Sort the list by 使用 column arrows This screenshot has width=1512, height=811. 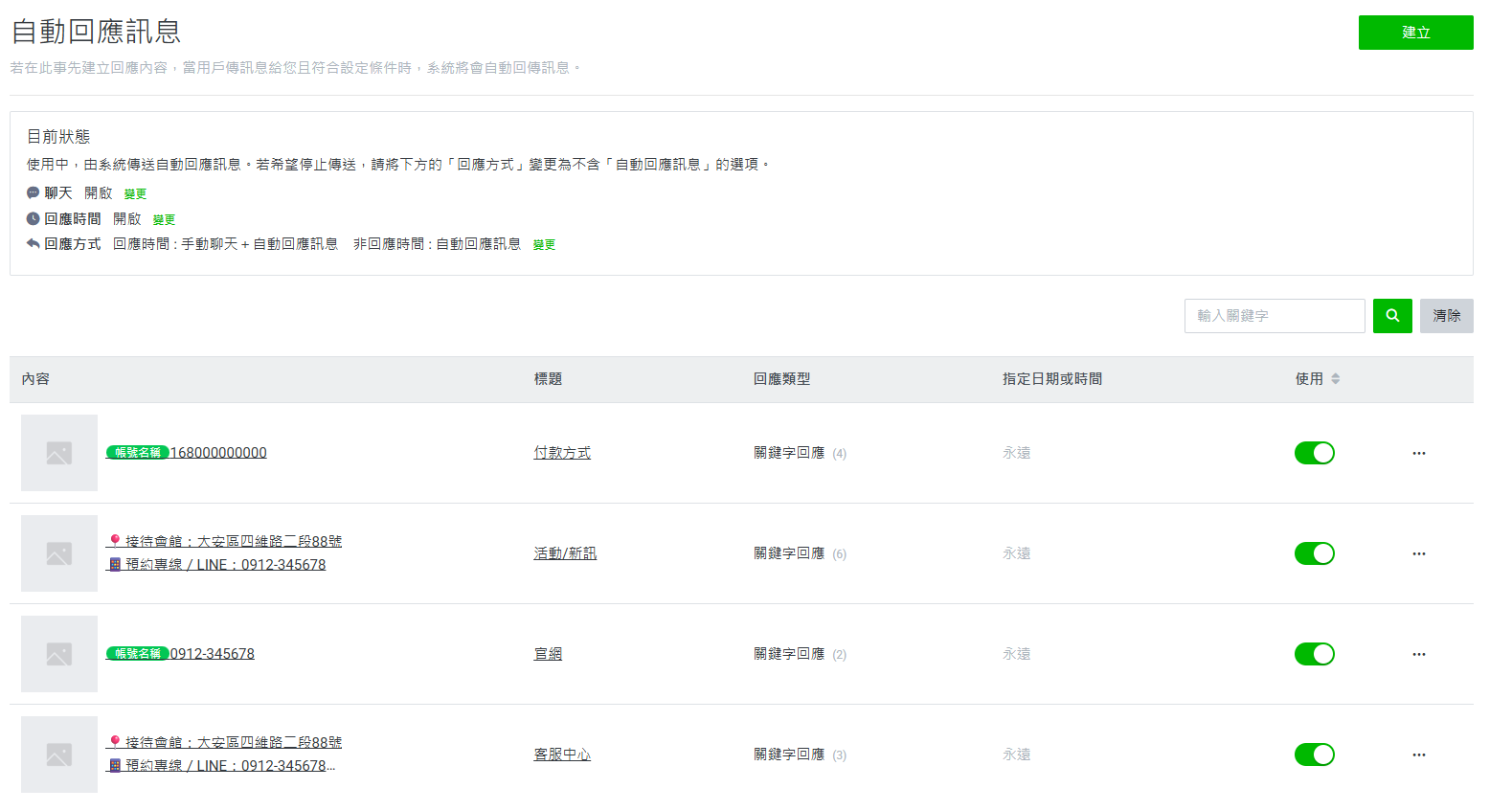click(x=1335, y=379)
